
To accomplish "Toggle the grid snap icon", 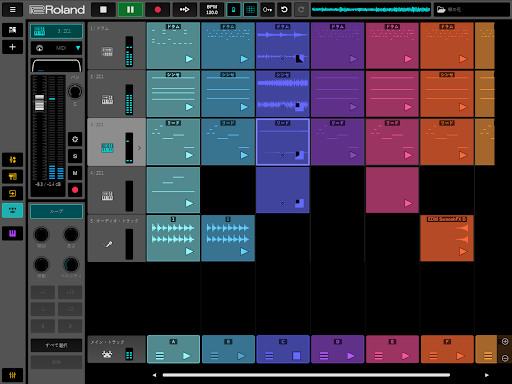I will (x=251, y=10).
